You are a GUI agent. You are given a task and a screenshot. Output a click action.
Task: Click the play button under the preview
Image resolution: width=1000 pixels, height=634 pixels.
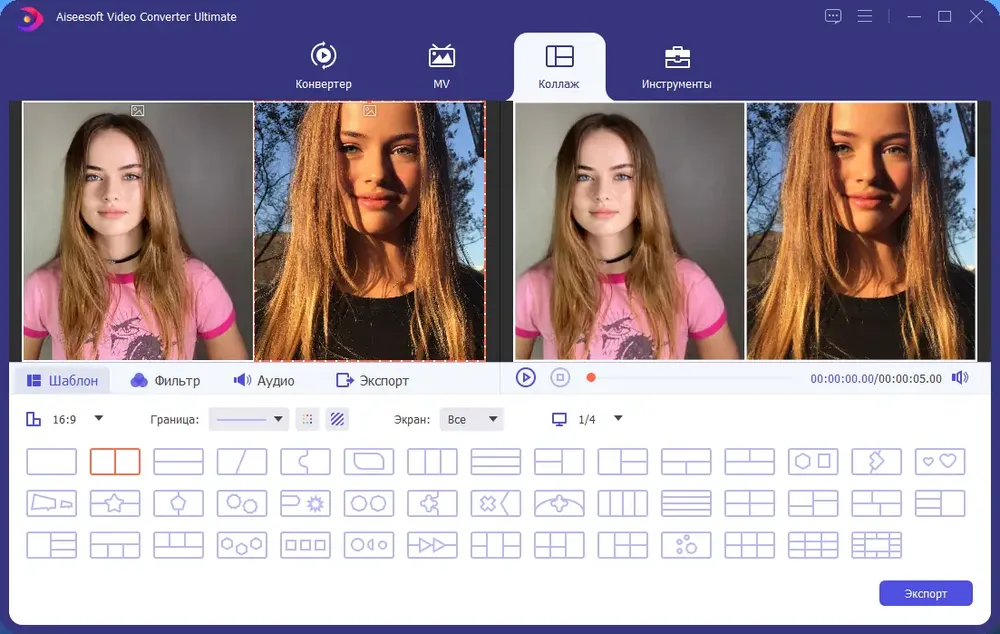tap(526, 378)
